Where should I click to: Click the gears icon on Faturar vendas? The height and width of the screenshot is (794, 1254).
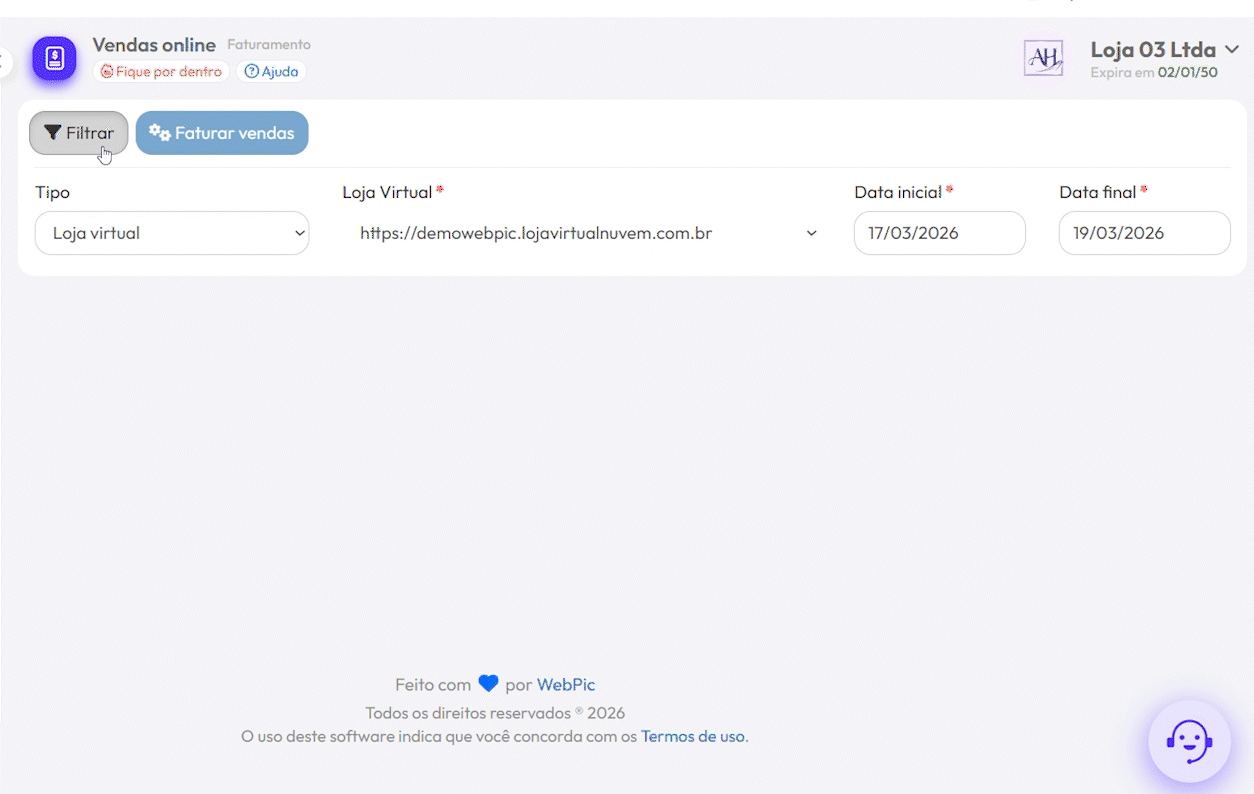pyautogui.click(x=161, y=132)
